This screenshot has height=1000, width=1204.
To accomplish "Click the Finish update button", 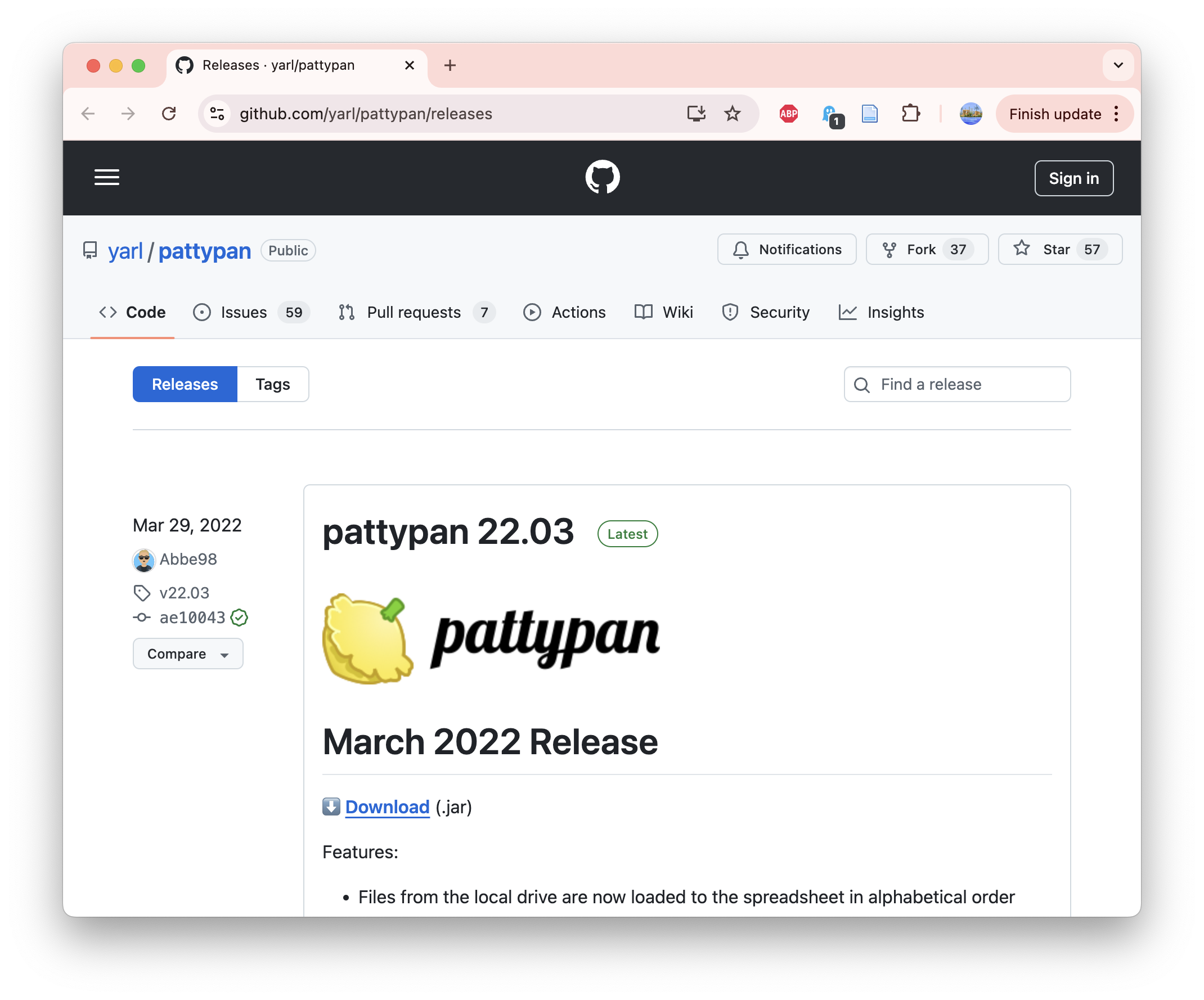I will (x=1055, y=114).
